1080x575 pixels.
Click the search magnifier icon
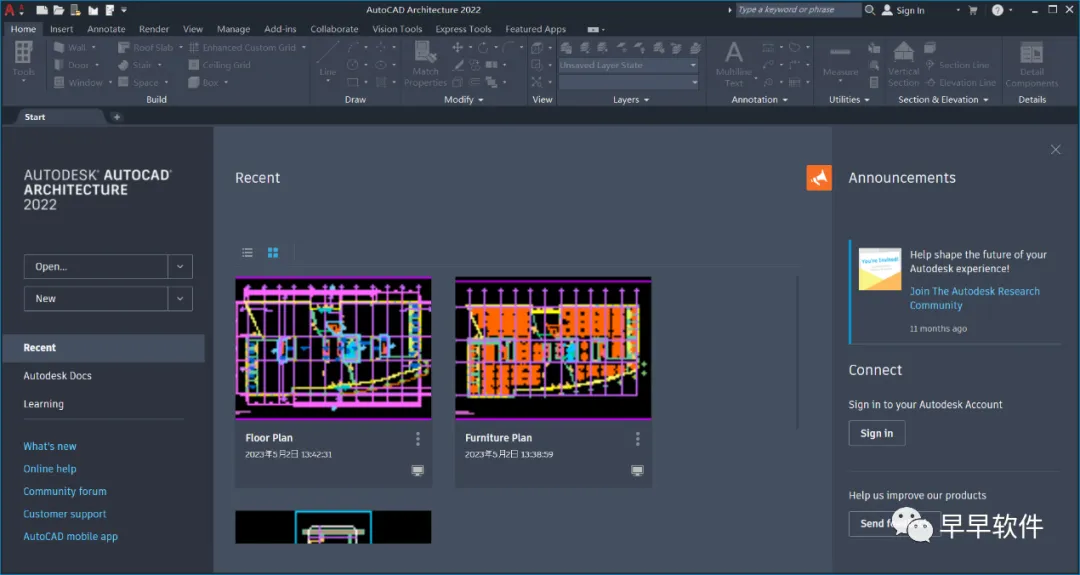(x=870, y=10)
